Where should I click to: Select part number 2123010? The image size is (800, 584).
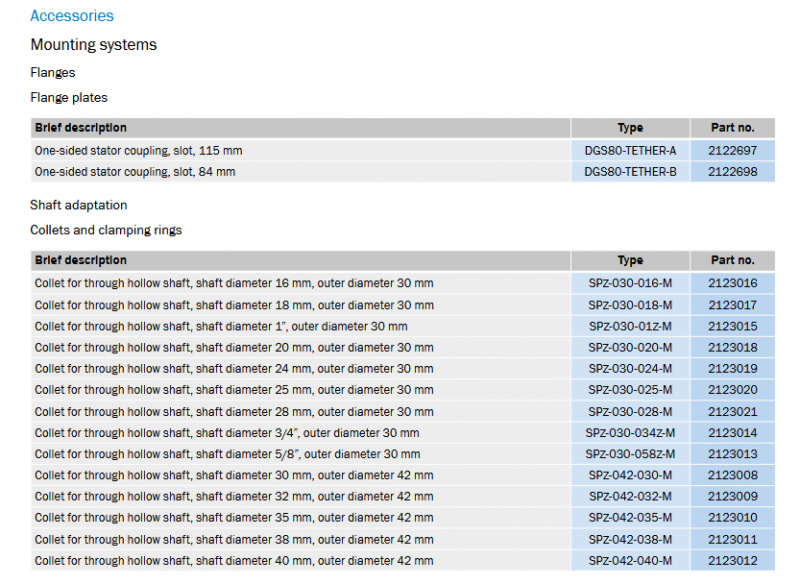click(732, 518)
